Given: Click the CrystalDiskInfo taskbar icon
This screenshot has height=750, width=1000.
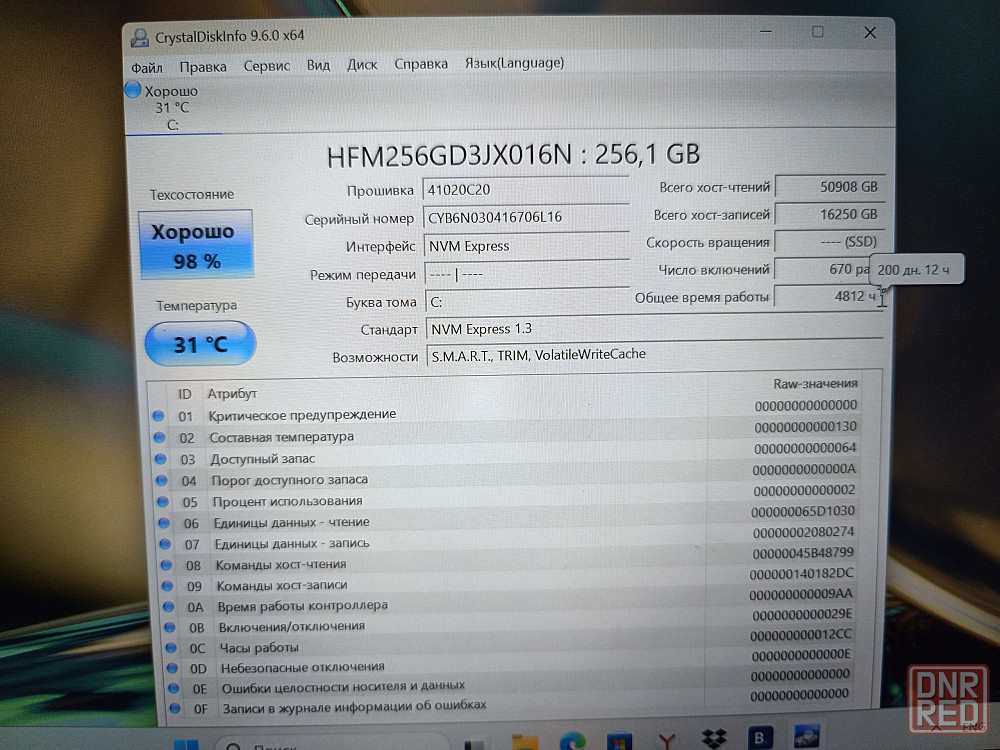Looking at the screenshot, I should click(x=806, y=736).
